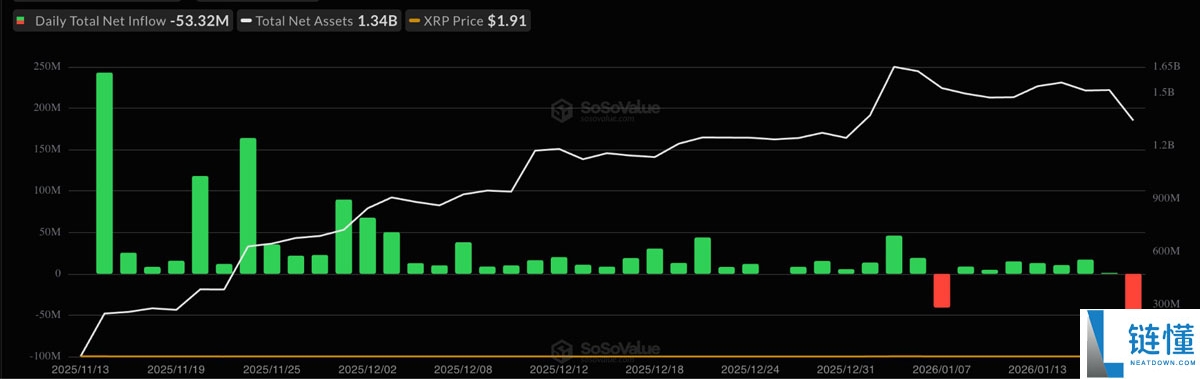
Task: Click the 2026/01/07 date axis label
Action: pyautogui.click(x=942, y=369)
